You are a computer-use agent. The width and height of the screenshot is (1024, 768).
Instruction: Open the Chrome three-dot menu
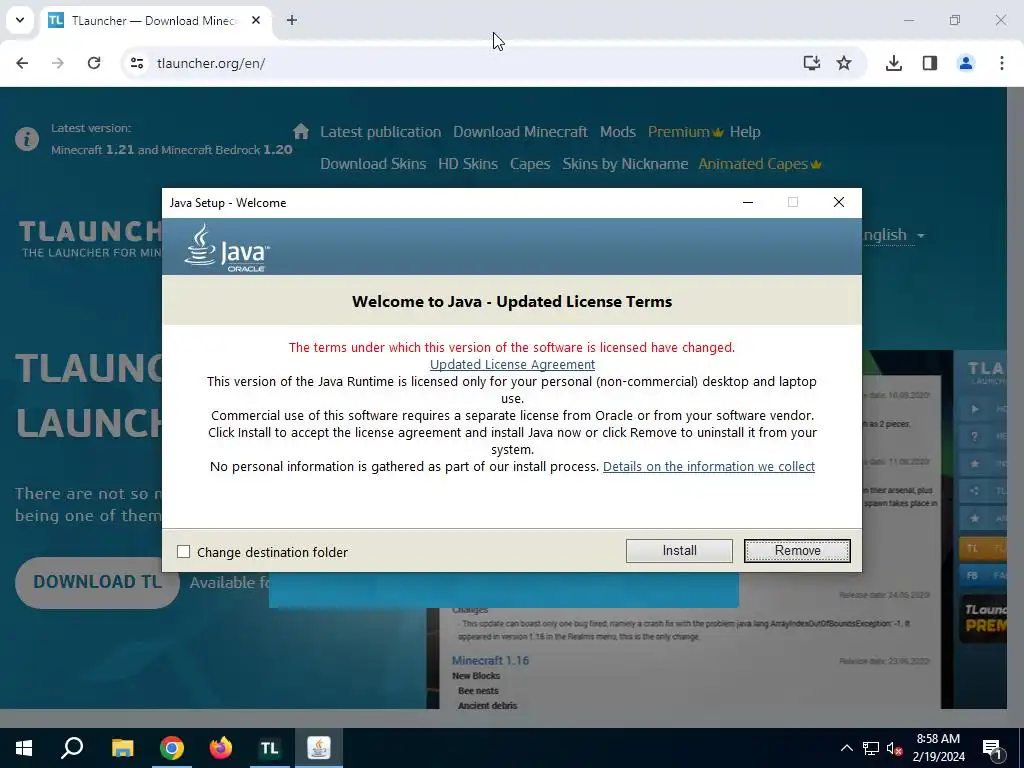(1001, 63)
